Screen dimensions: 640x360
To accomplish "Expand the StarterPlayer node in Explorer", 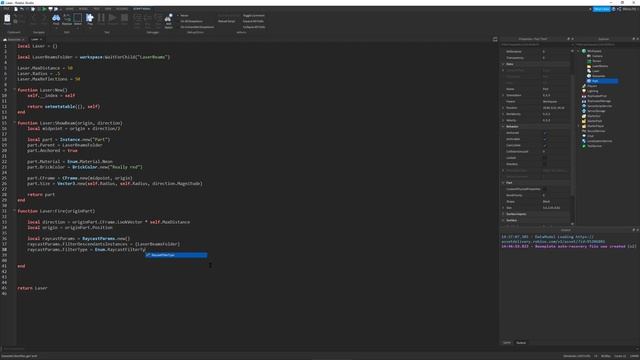I will tap(578, 126).
